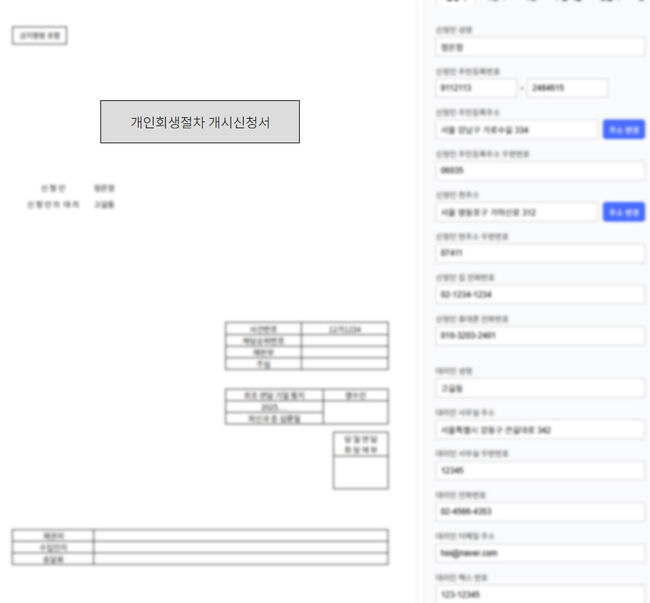Click the 개인회생절차 개시신청서 title box

coord(199,122)
